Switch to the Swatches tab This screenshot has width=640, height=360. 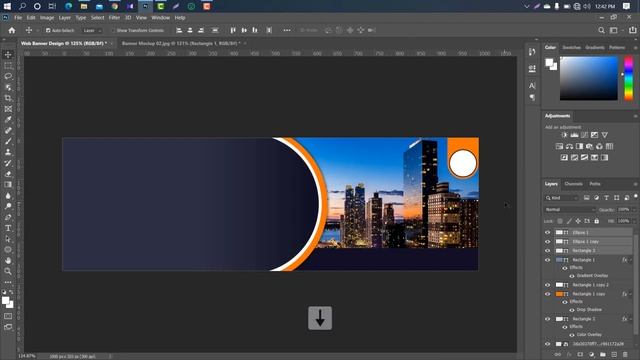click(x=571, y=47)
